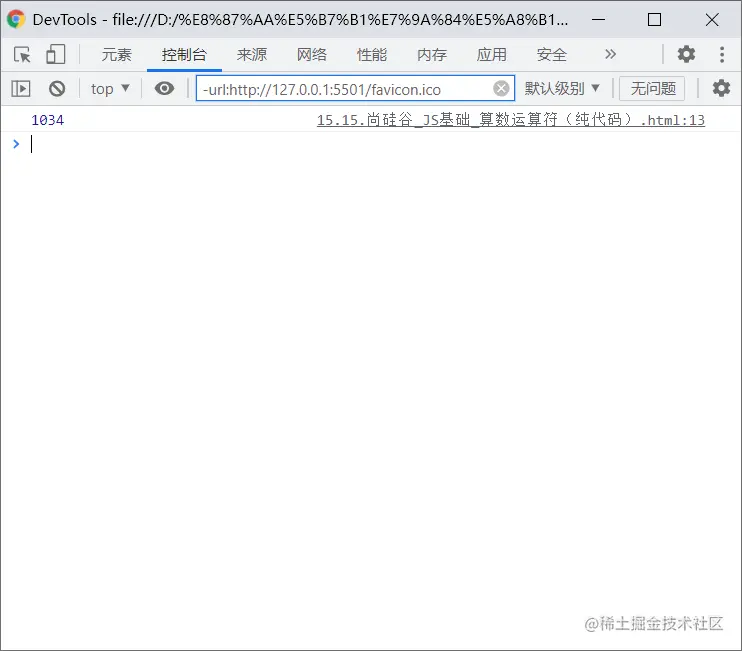Toggle the device toolbar icon
Image resolution: width=742 pixels, height=651 pixels.
click(55, 54)
